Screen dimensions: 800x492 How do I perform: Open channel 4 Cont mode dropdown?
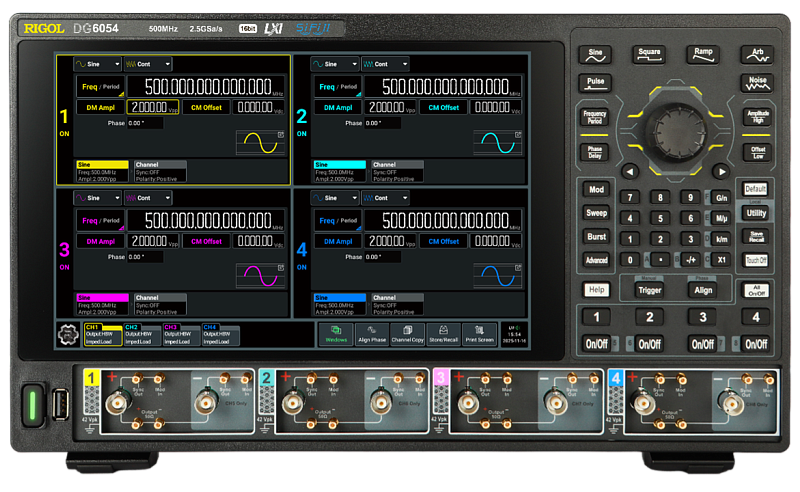coord(385,198)
